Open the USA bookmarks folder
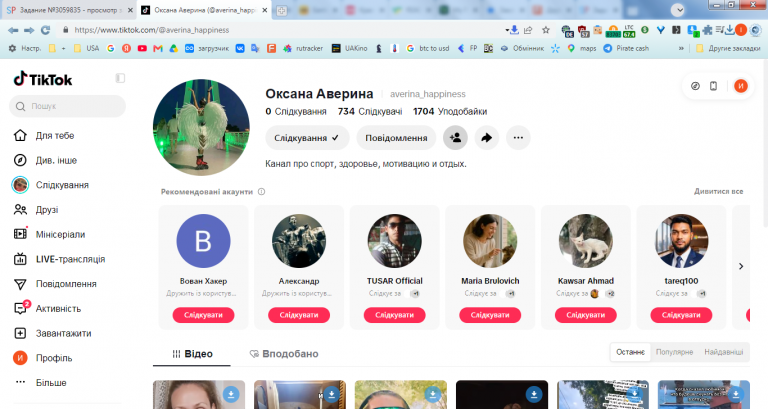This screenshot has width=768, height=409. pyautogui.click(x=86, y=48)
